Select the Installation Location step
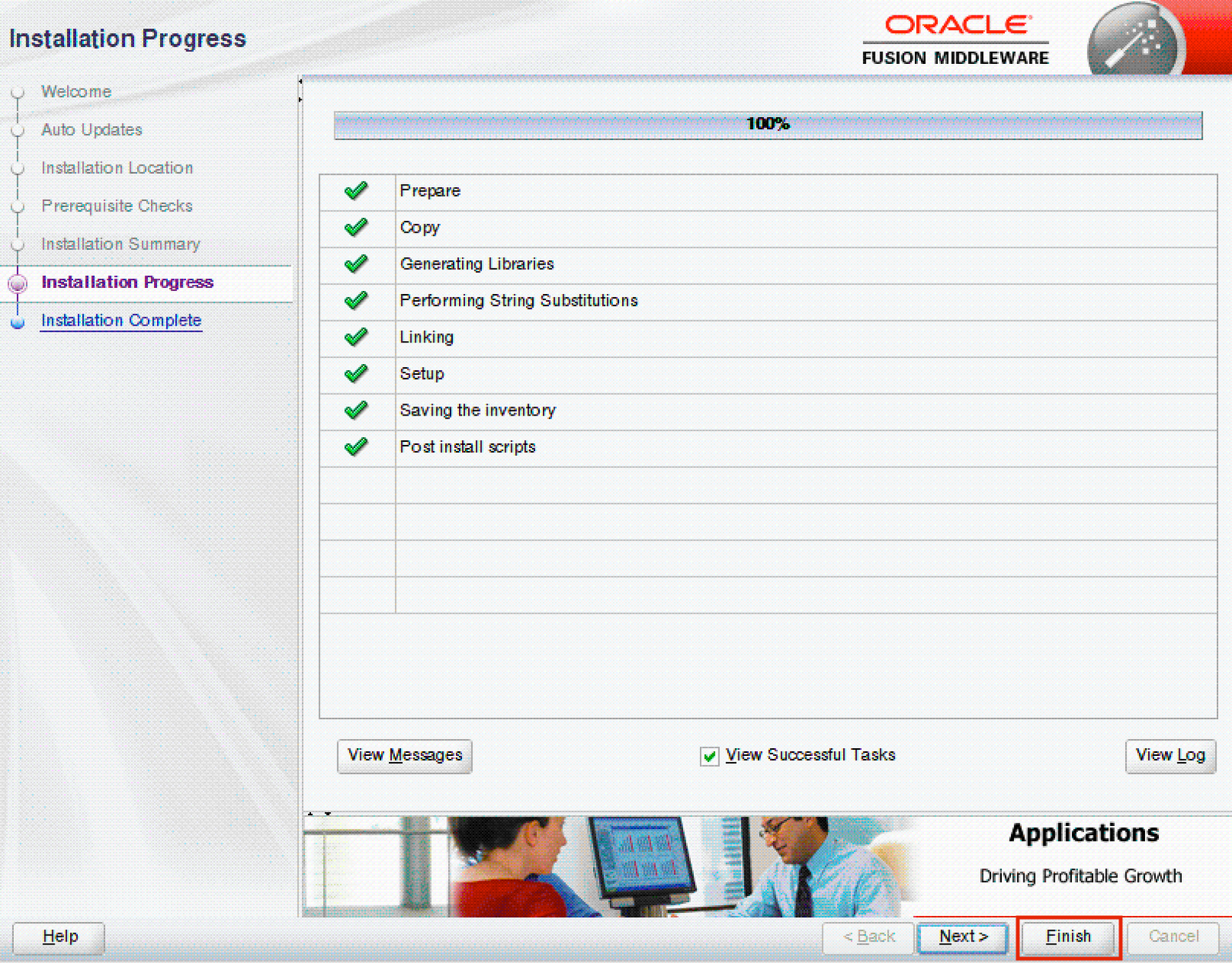 (117, 168)
